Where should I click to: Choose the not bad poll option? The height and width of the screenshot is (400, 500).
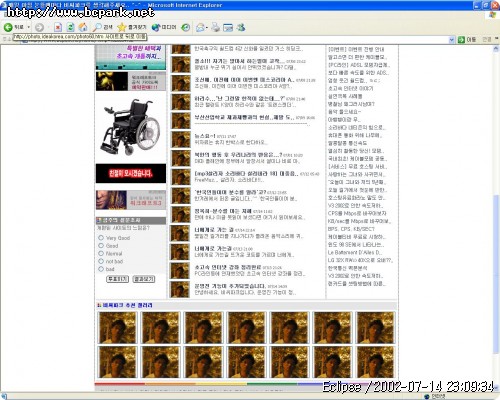pyautogui.click(x=101, y=261)
